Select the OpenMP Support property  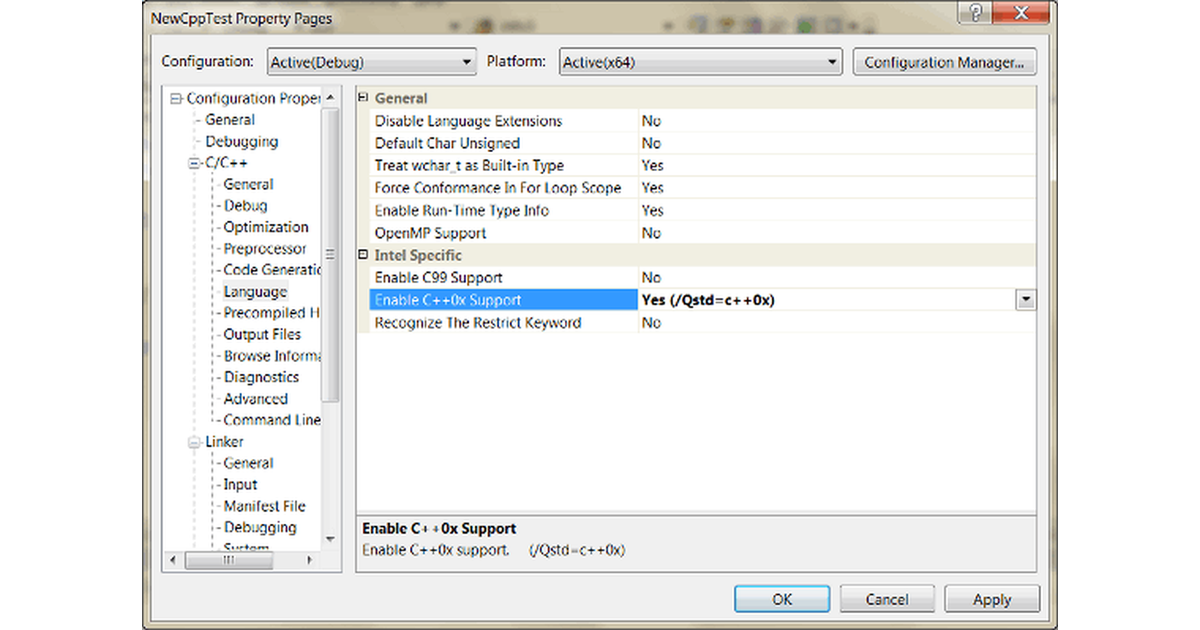430,233
